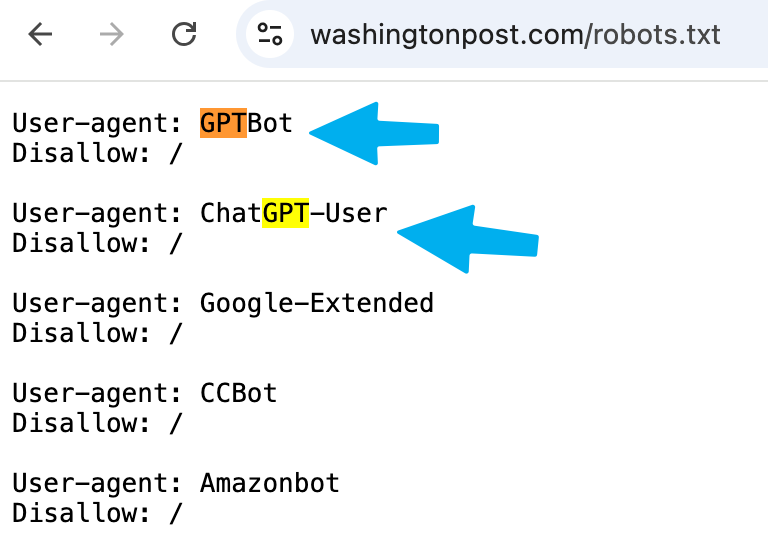Go back with the browser back arrow
This screenshot has width=768, height=546.
click(x=40, y=35)
